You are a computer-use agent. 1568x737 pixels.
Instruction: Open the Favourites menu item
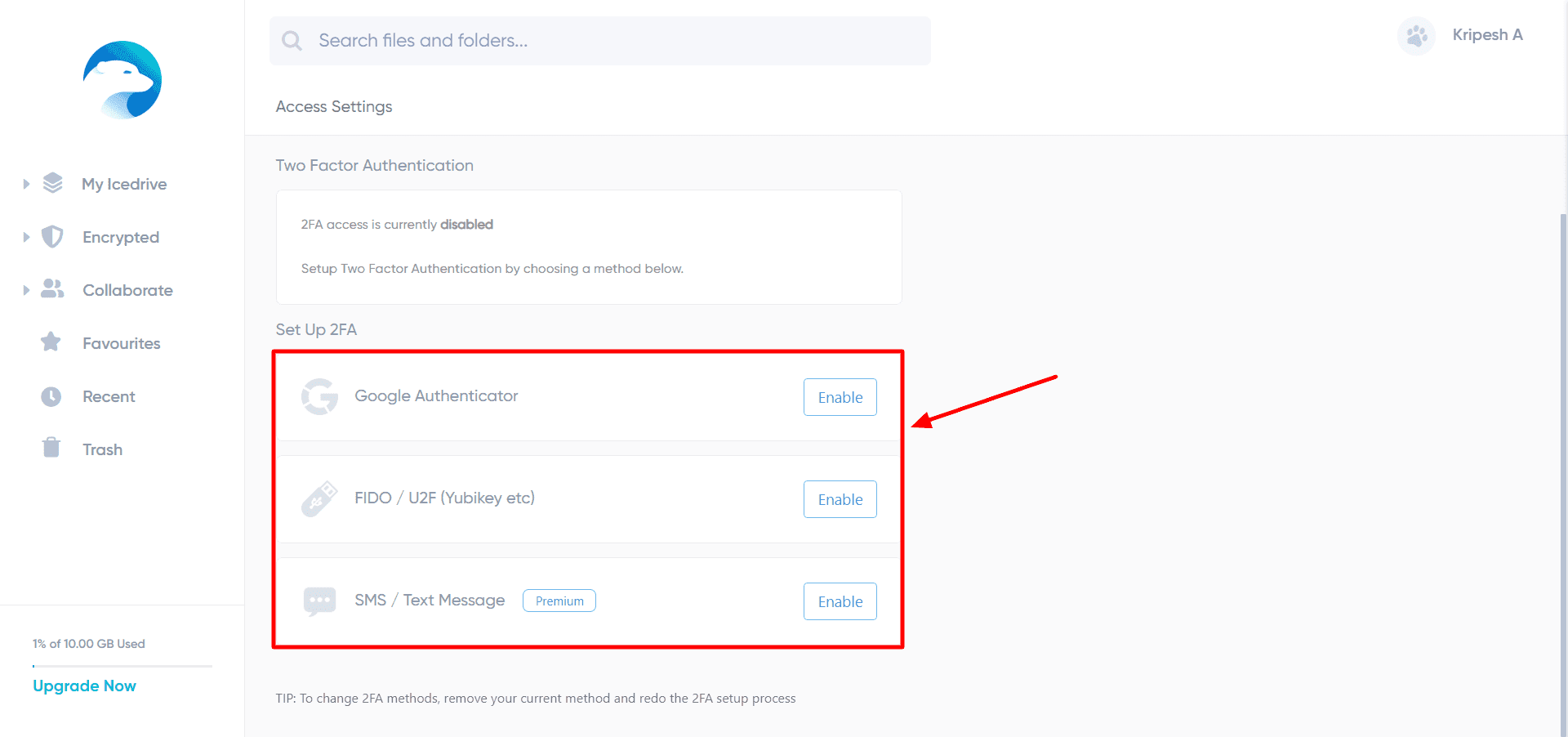click(x=121, y=343)
